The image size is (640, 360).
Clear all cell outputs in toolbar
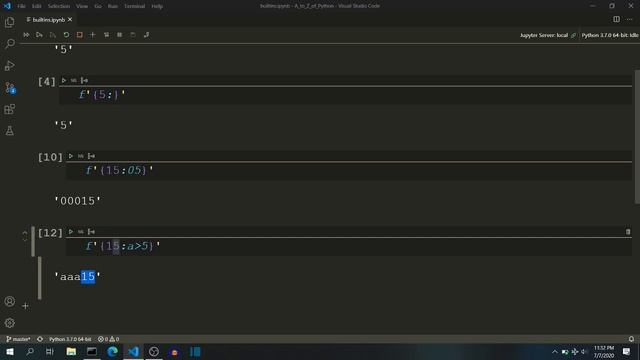pyautogui.click(x=106, y=35)
